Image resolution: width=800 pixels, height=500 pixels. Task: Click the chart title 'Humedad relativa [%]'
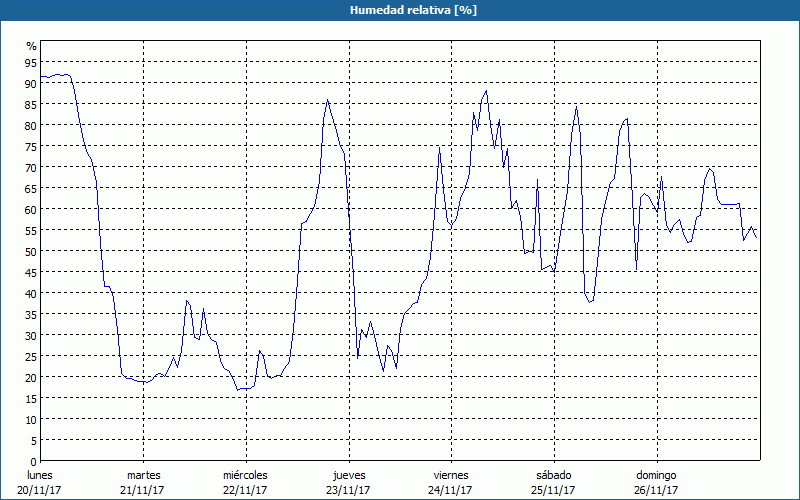(x=413, y=10)
